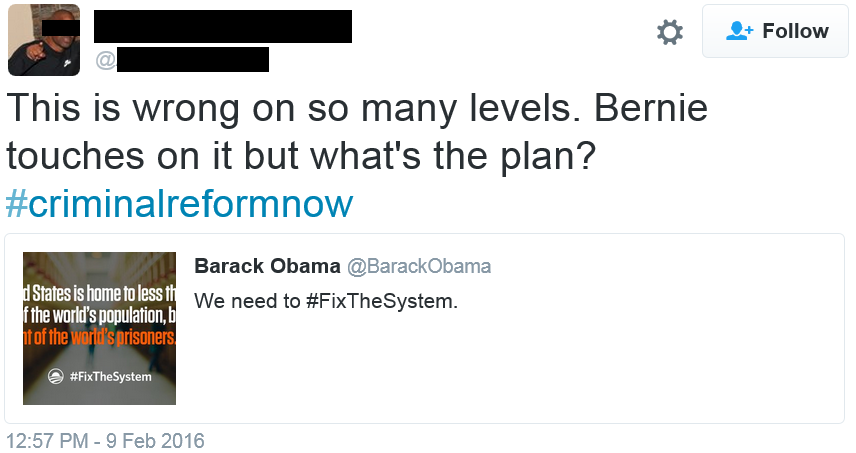Click the person-plus icon on Follow
Viewport: 856px width, 453px height.
point(739,32)
